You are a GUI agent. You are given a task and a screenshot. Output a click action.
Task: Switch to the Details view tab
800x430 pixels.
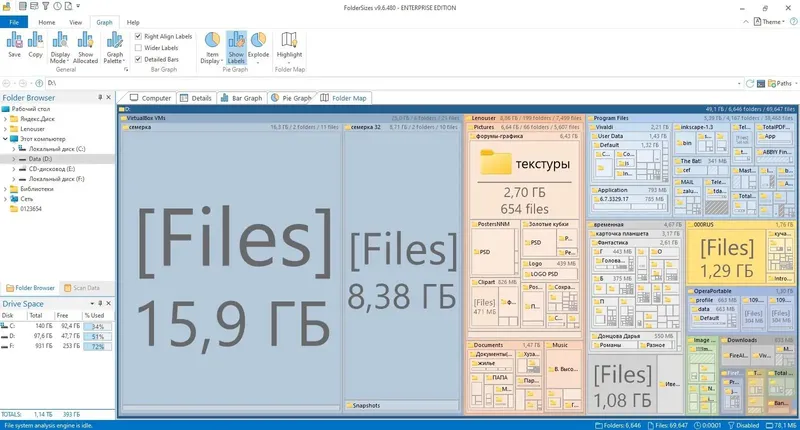(x=196, y=98)
